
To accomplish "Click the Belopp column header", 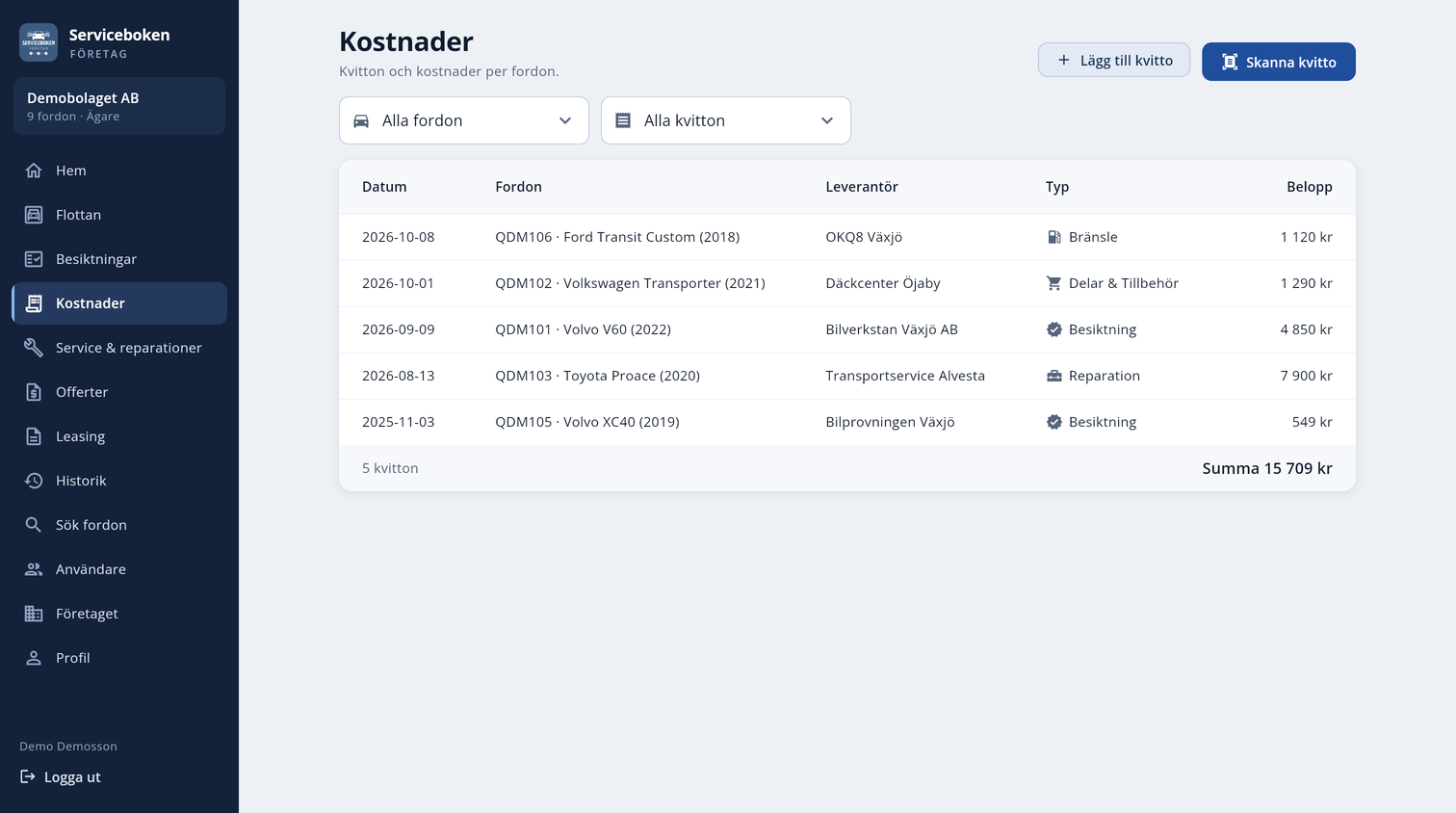I will [1310, 187].
